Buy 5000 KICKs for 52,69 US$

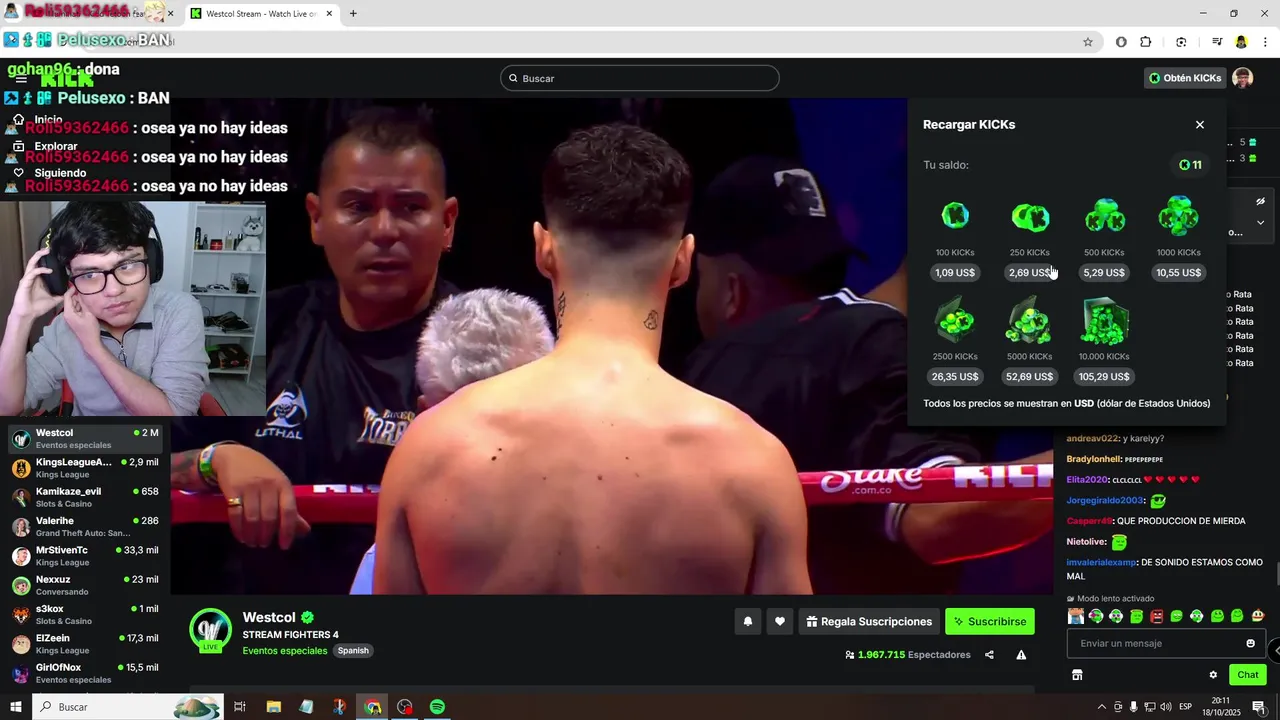(1029, 377)
